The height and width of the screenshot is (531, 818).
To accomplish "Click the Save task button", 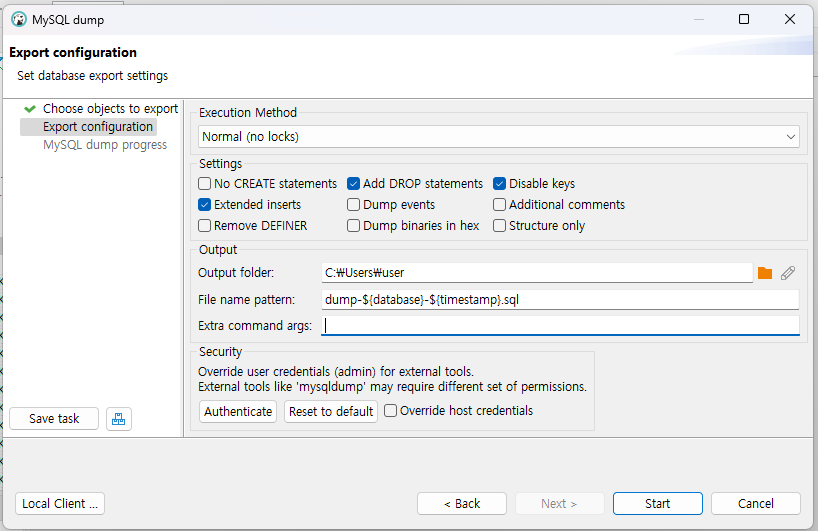I will (x=54, y=419).
